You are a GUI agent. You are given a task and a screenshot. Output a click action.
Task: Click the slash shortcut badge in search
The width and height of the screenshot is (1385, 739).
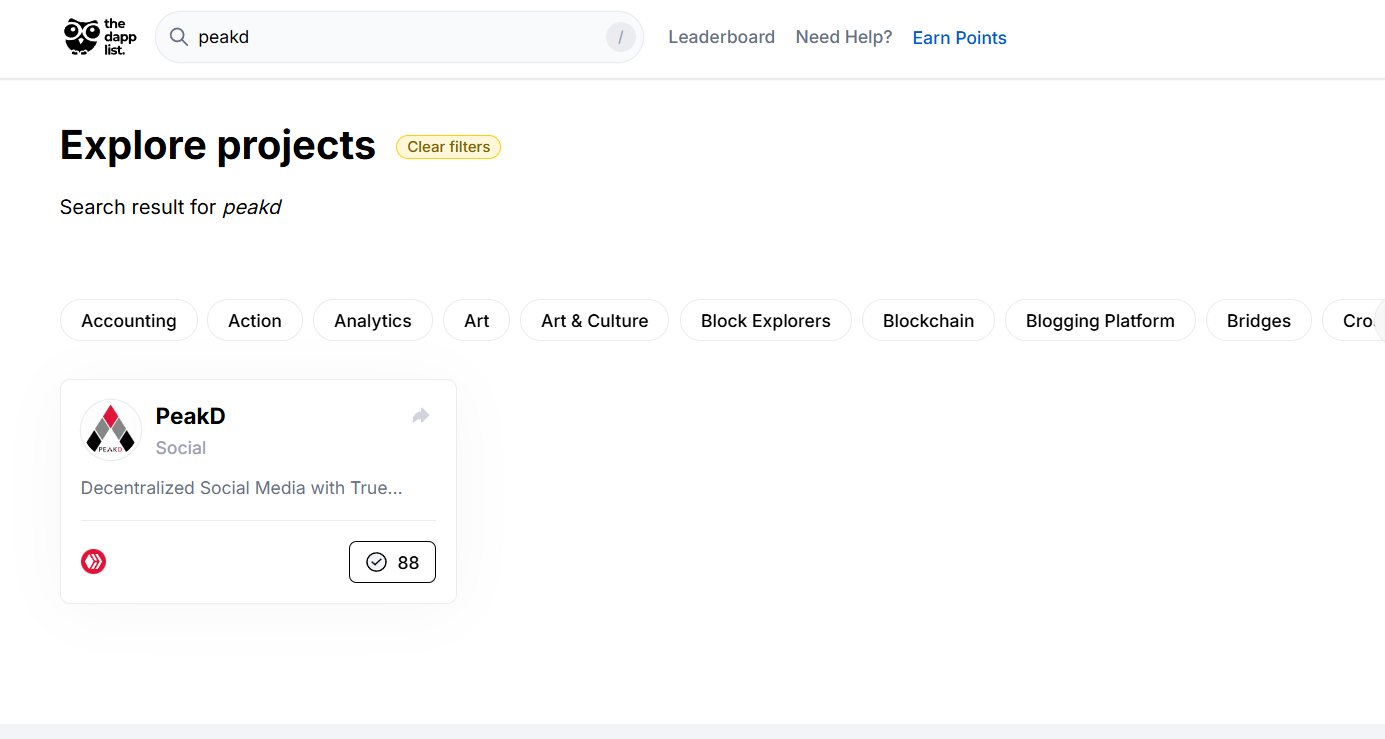tap(620, 37)
